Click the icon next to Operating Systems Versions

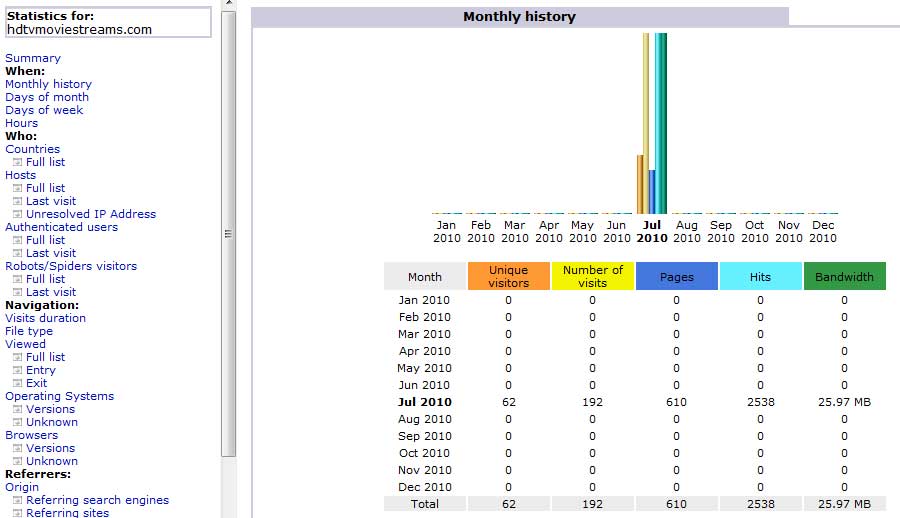(x=17, y=409)
